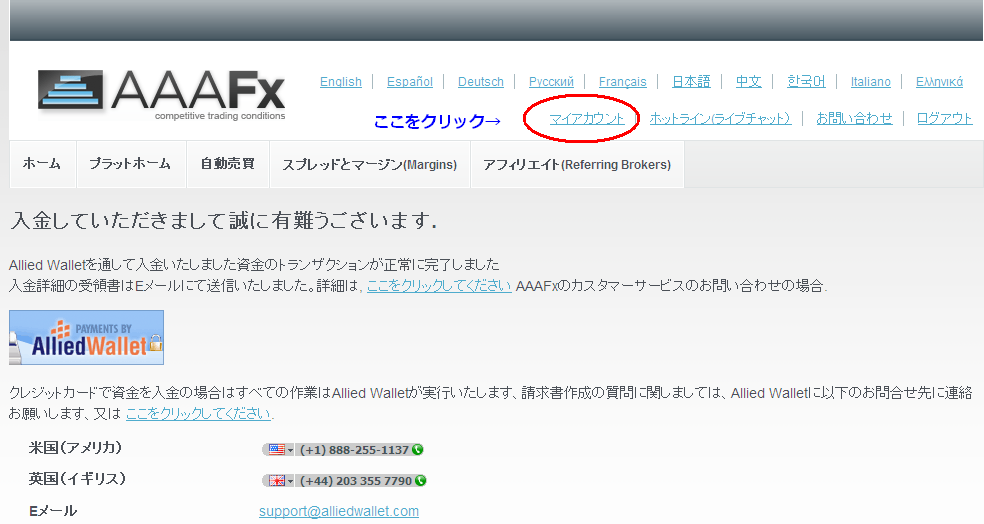Click the 米国(アメリカ) label
This screenshot has height=524, width=984.
coord(75,447)
